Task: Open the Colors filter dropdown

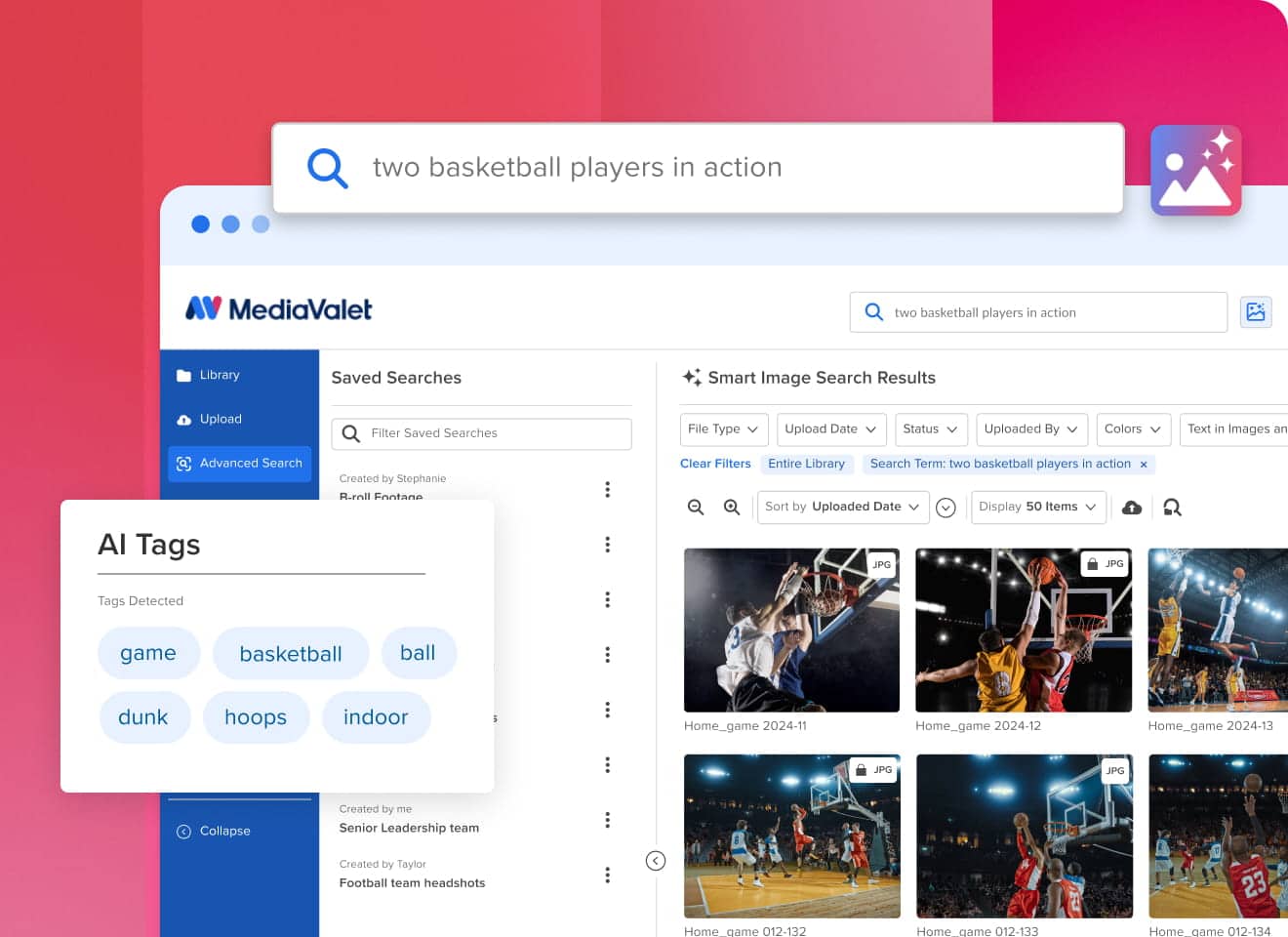Action: [1132, 429]
